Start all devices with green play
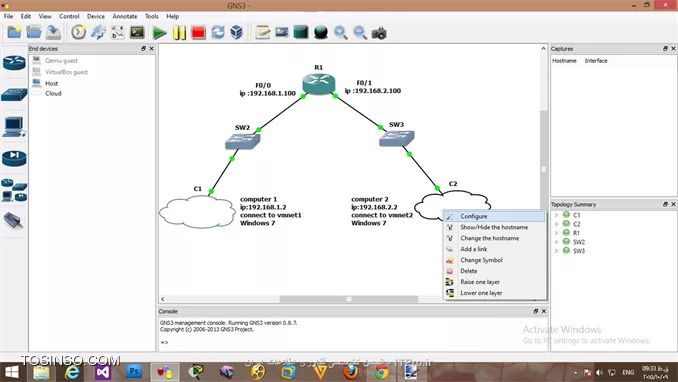 (x=159, y=32)
